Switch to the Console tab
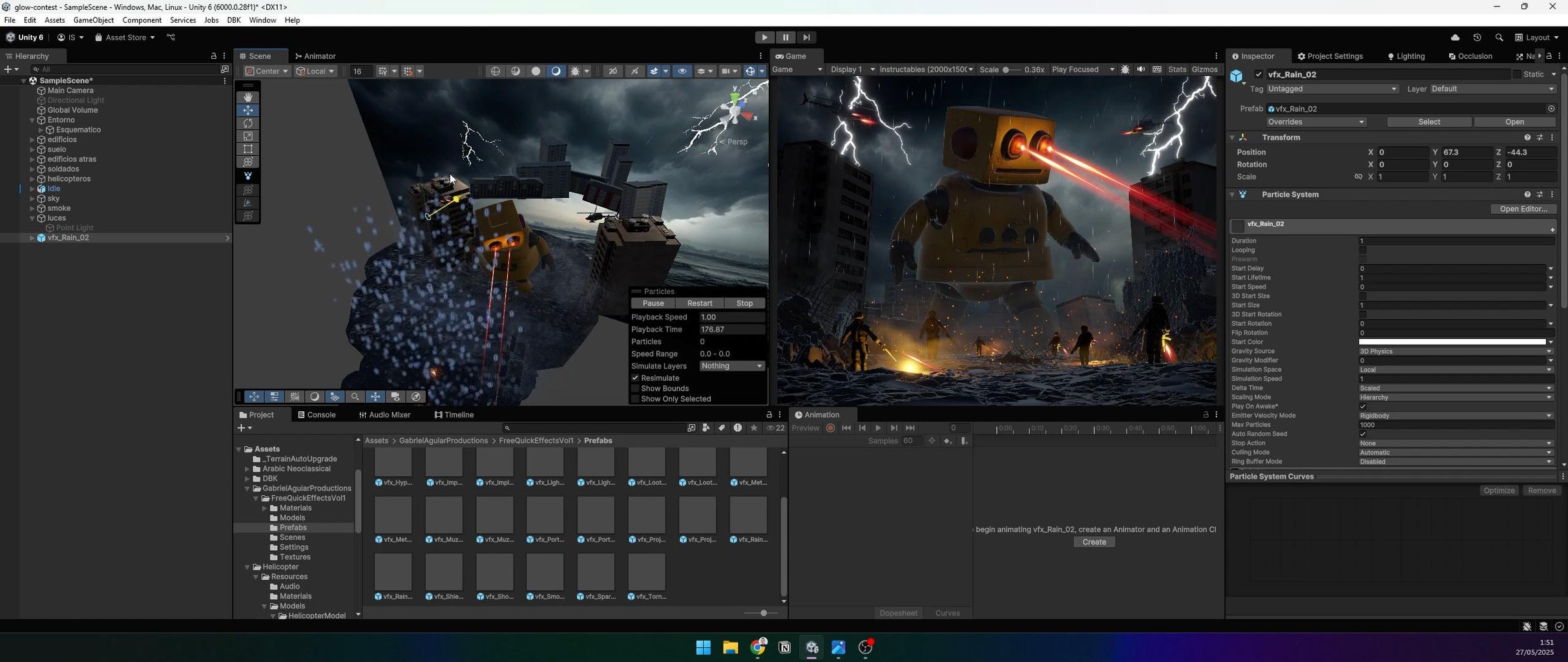1568x662 pixels. pyautogui.click(x=317, y=415)
